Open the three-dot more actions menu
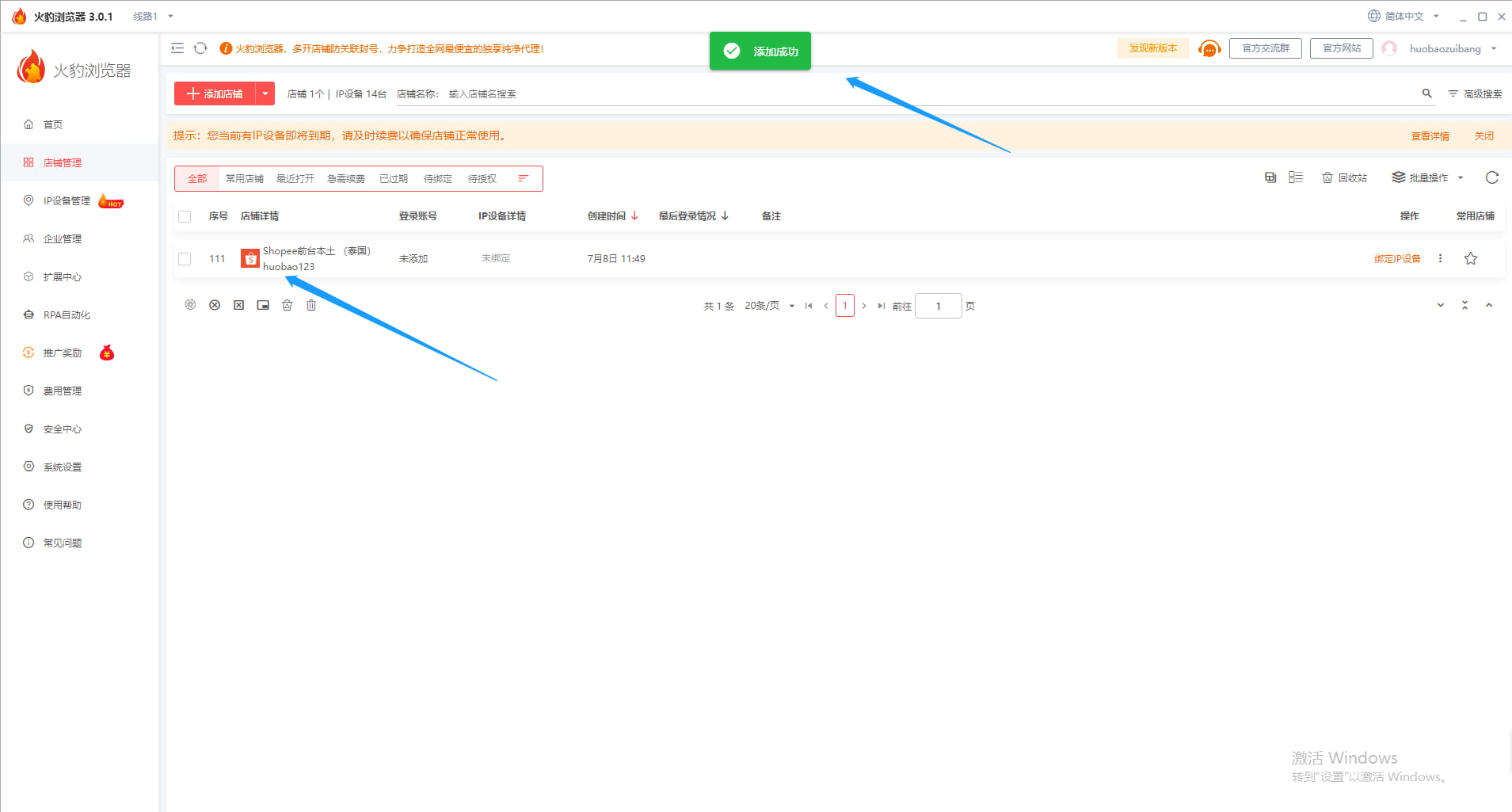The width and height of the screenshot is (1512, 812). click(1440, 258)
